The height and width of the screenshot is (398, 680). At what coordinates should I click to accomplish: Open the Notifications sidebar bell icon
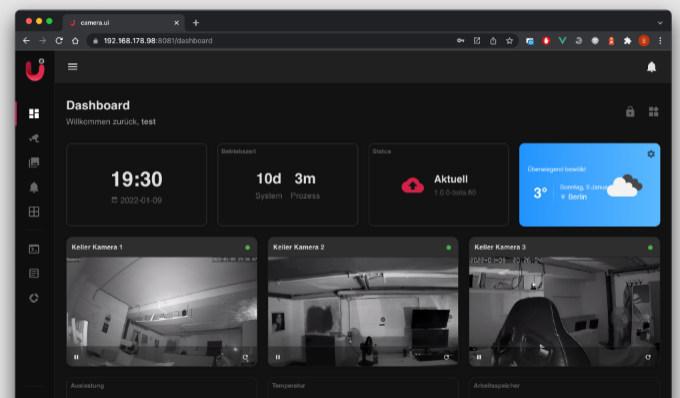pos(34,187)
